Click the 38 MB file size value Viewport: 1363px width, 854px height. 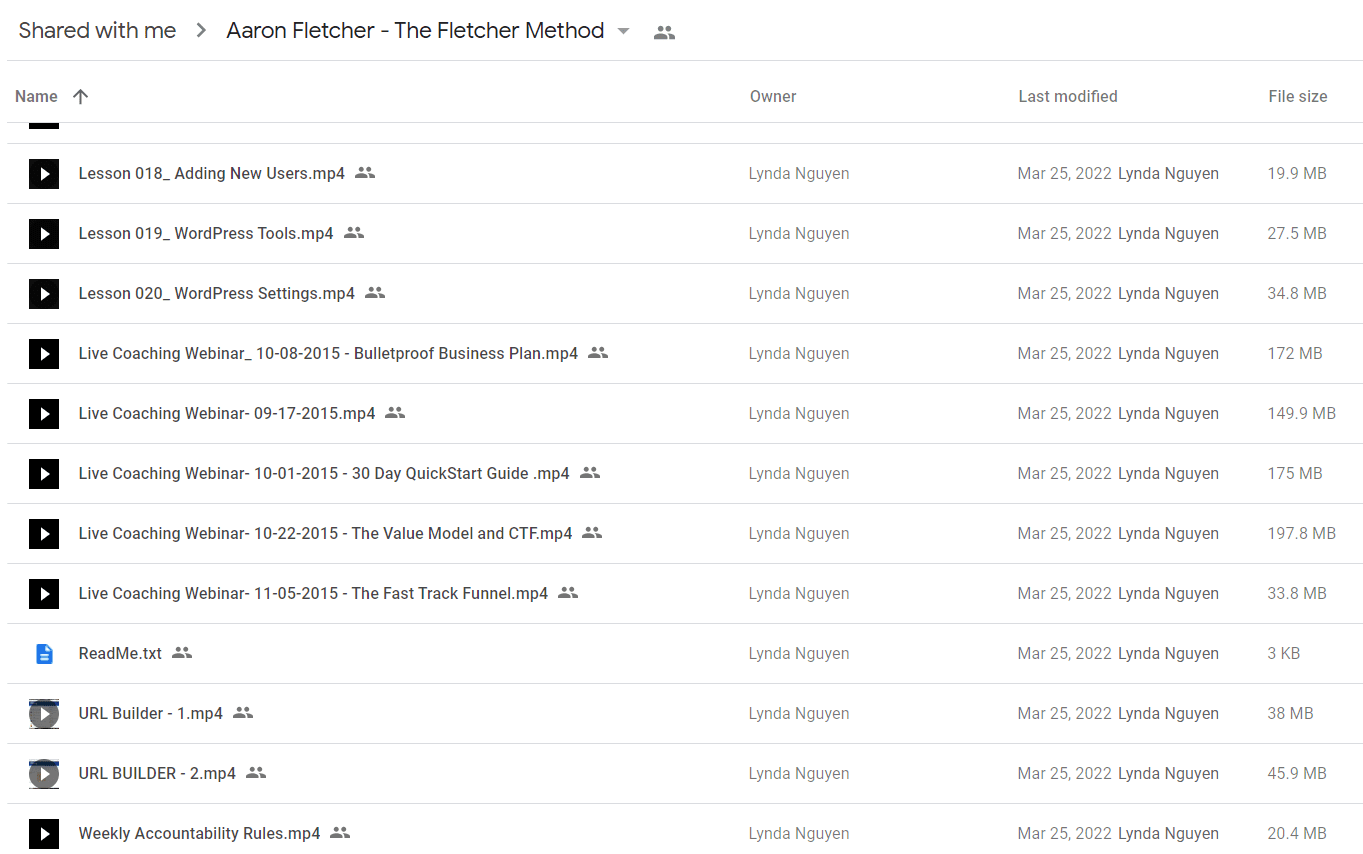(1291, 714)
